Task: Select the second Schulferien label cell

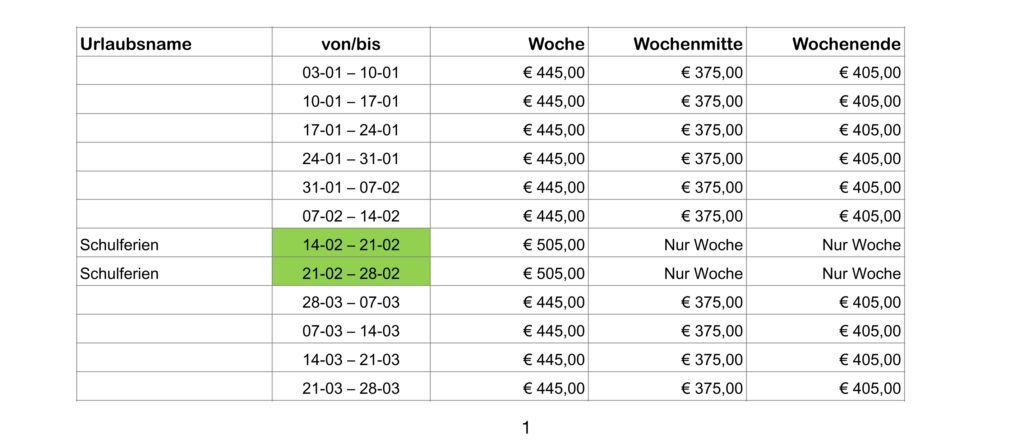Action: 174,272
